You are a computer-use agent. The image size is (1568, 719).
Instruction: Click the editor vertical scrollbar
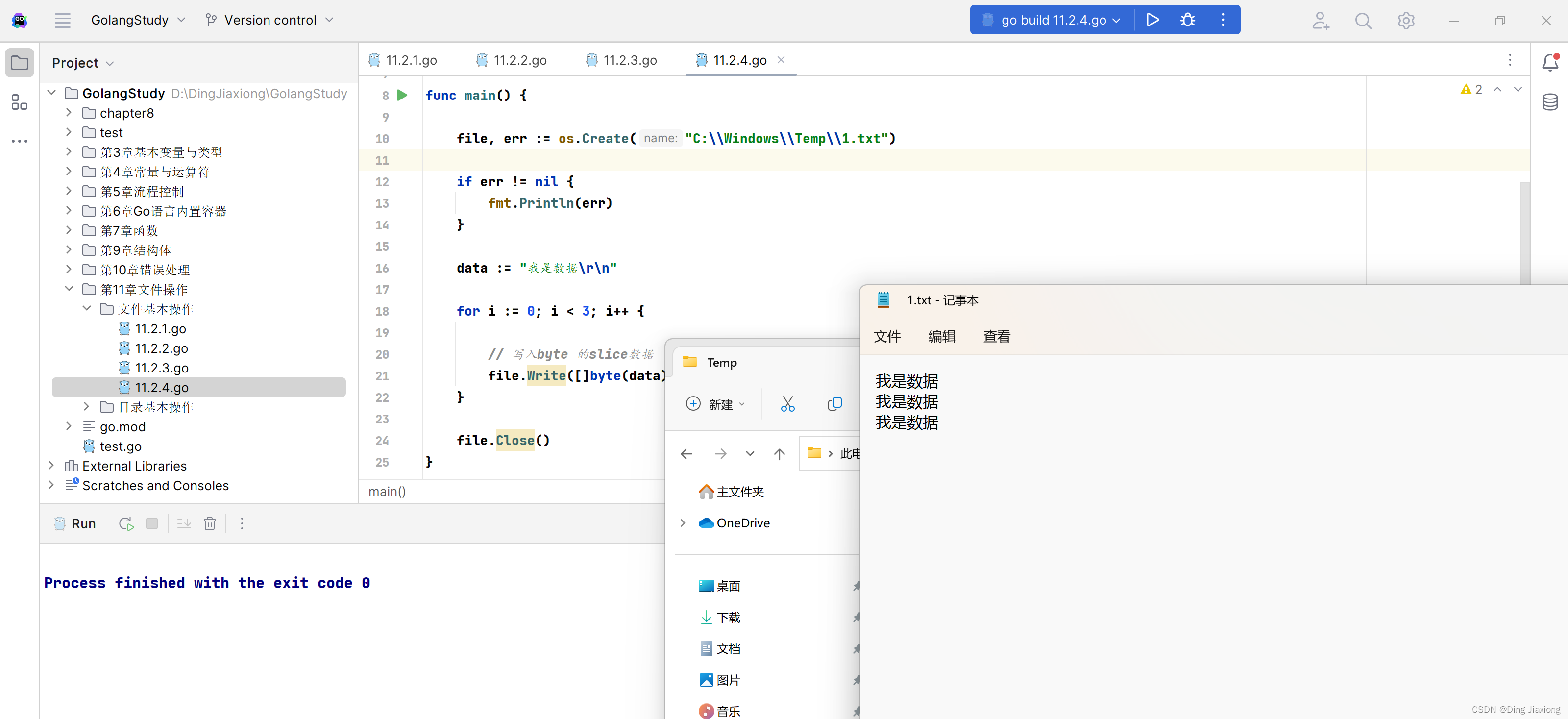point(1525,233)
